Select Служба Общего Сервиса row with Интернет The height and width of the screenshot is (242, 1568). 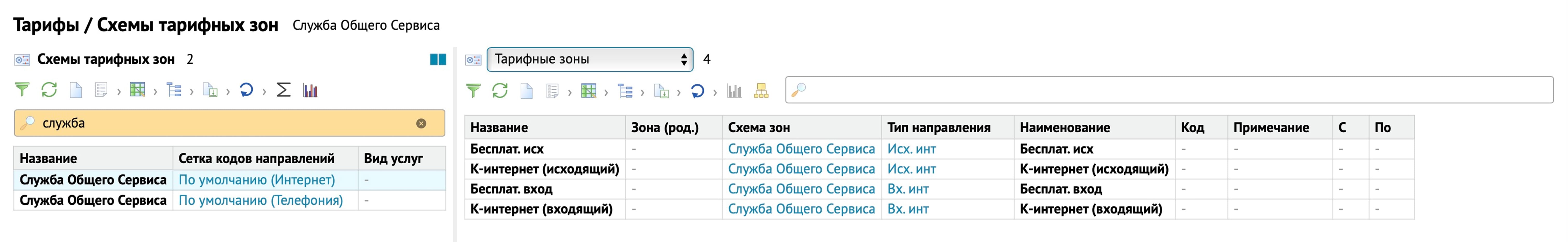229,180
